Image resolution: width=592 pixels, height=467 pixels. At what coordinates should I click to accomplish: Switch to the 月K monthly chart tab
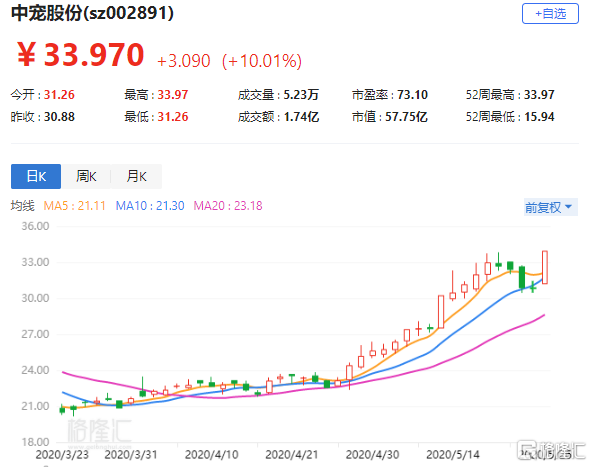(136, 176)
